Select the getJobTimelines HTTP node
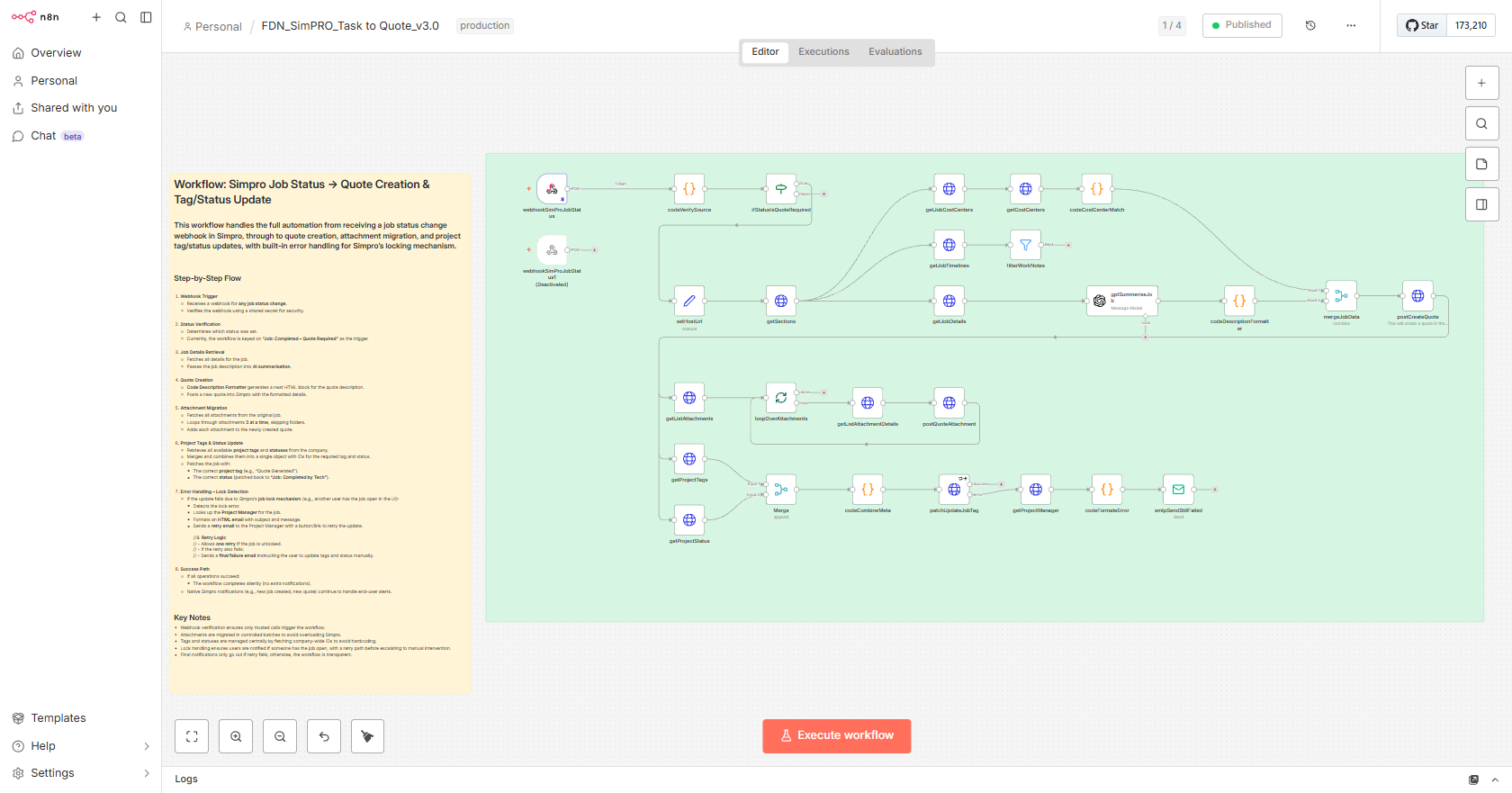The height and width of the screenshot is (793, 1512). (949, 245)
